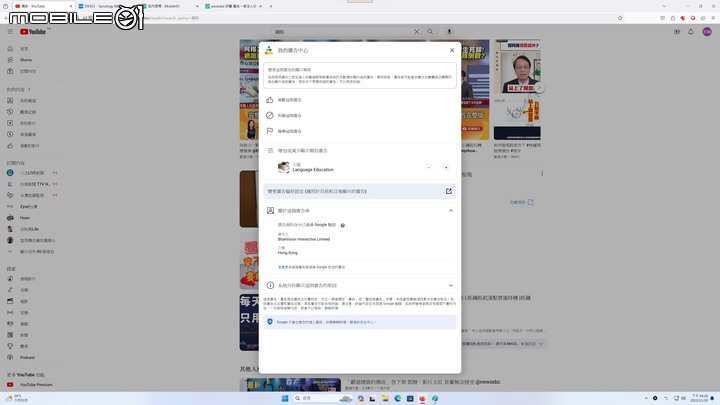Click the Windows Start button

[285, 398]
